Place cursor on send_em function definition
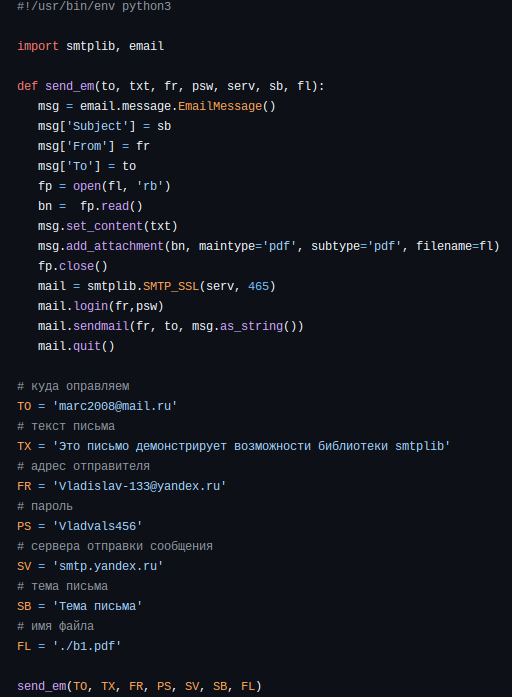The image size is (512, 697). pyautogui.click(x=70, y=86)
